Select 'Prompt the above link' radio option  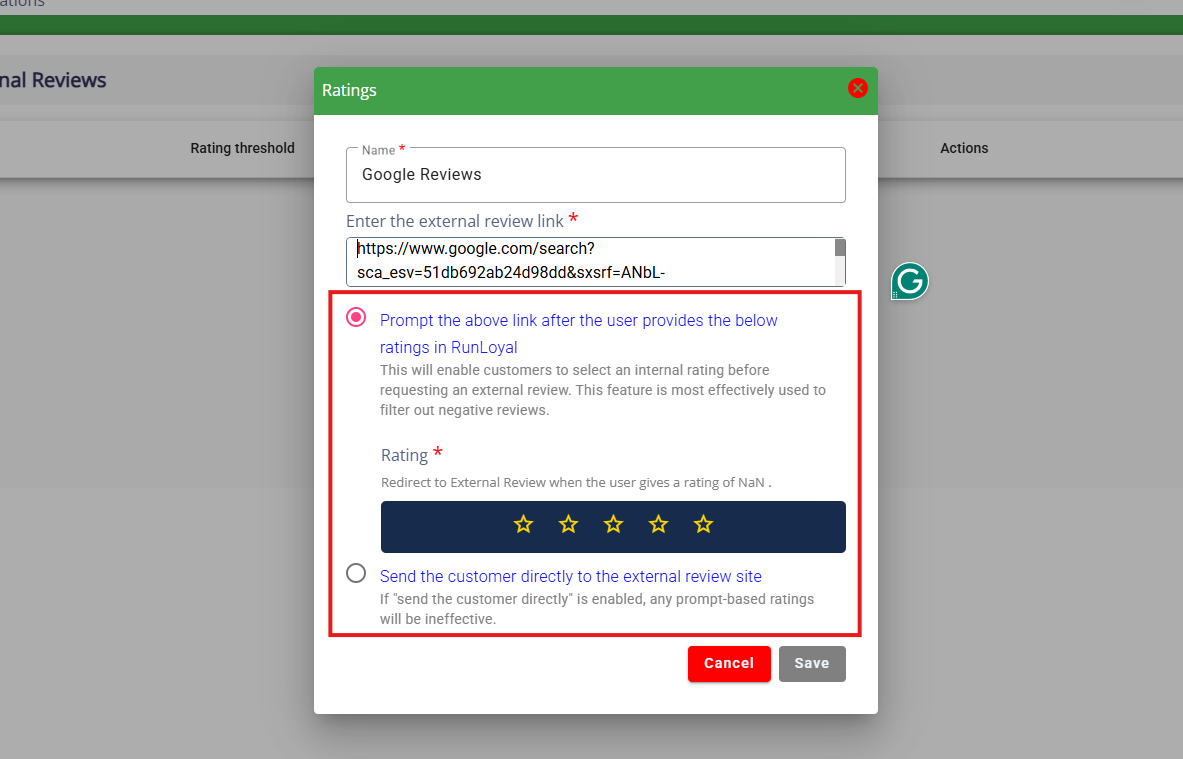pyautogui.click(x=356, y=317)
